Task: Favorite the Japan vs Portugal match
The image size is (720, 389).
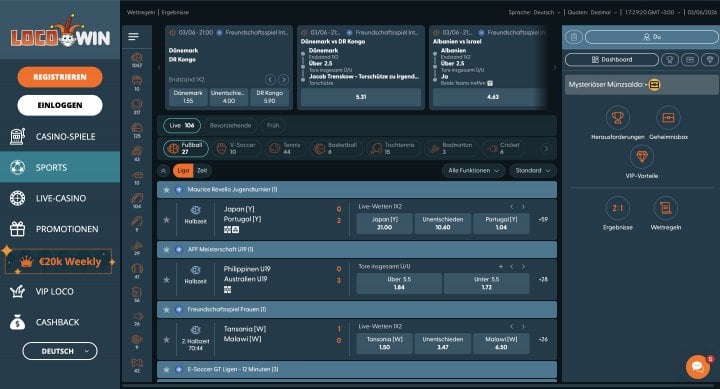Action: pos(166,220)
